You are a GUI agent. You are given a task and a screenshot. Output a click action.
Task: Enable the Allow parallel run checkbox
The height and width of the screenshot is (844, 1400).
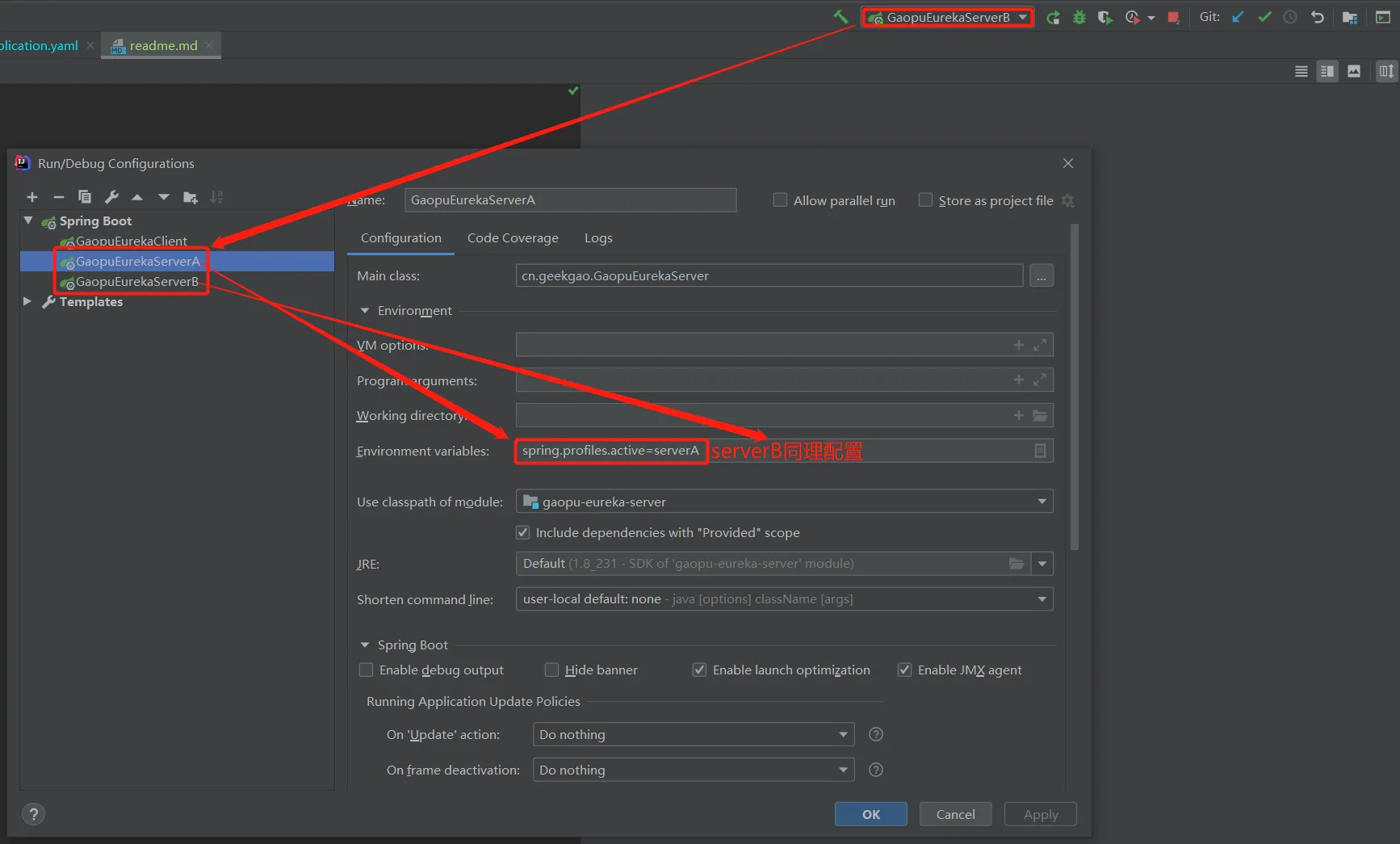click(x=780, y=200)
